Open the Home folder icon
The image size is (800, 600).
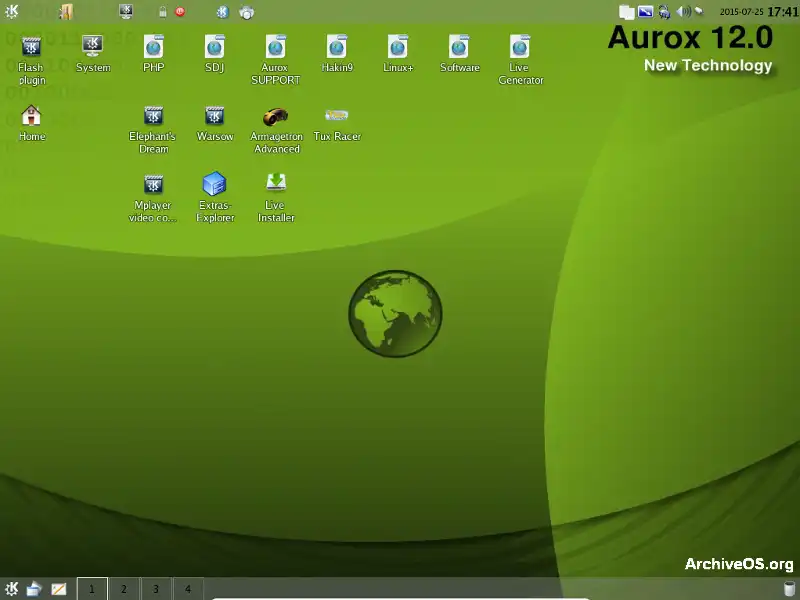(31, 115)
